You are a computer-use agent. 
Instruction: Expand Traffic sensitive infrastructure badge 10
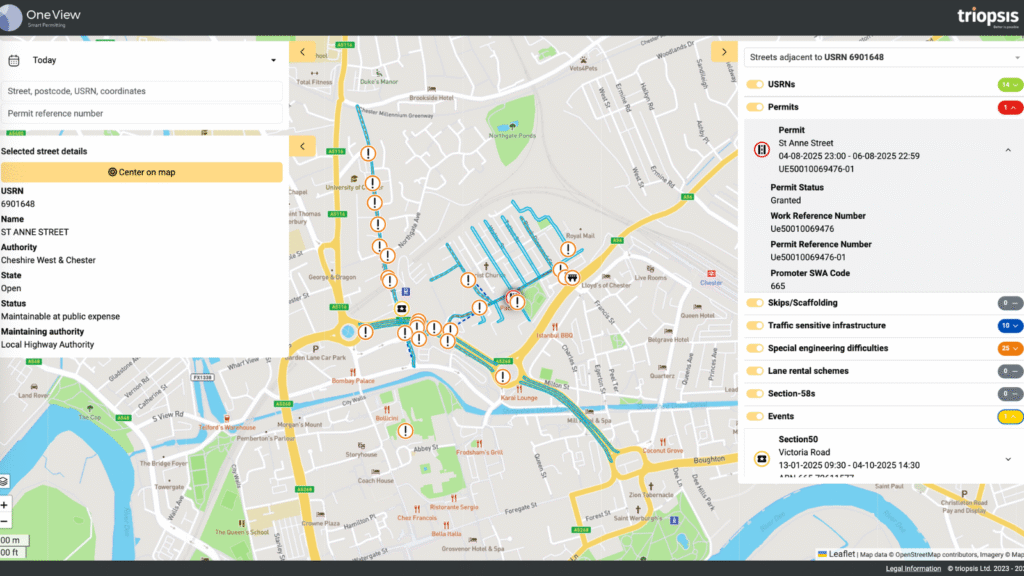coord(1010,325)
